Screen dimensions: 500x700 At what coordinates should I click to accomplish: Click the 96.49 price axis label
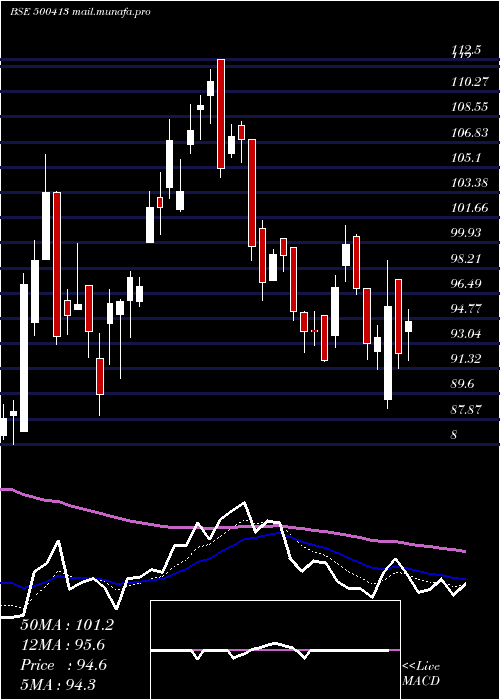click(x=466, y=283)
